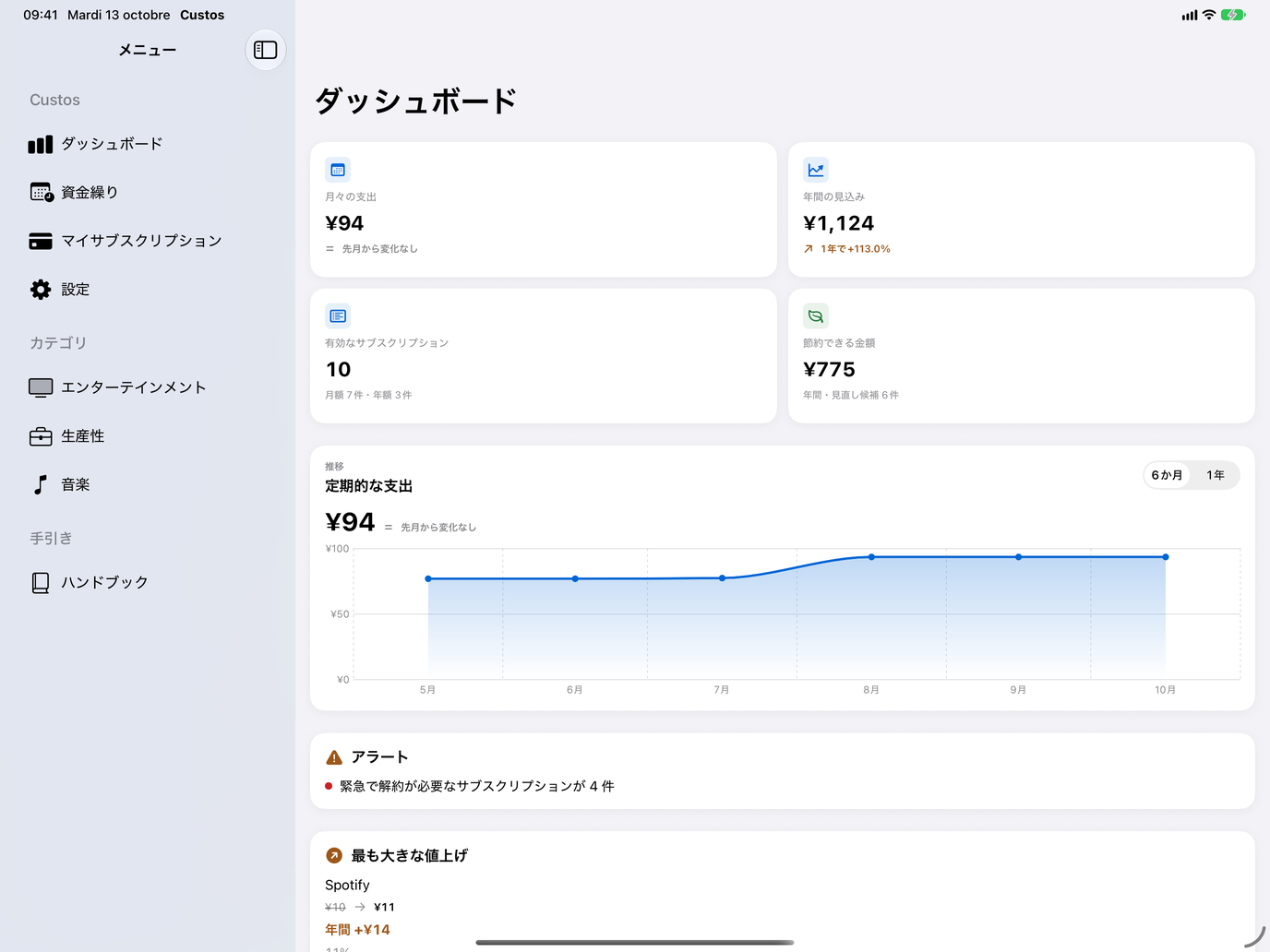
Task: Open the 節約できる金額 ¥775 card
Action: pyautogui.click(x=1022, y=356)
